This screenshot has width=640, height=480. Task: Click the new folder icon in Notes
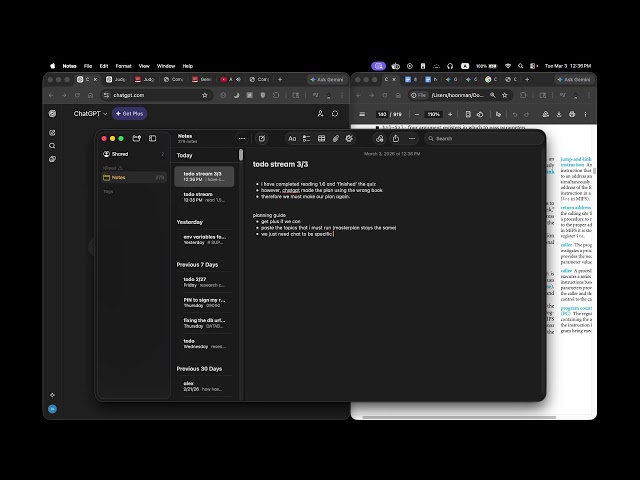pos(137,138)
